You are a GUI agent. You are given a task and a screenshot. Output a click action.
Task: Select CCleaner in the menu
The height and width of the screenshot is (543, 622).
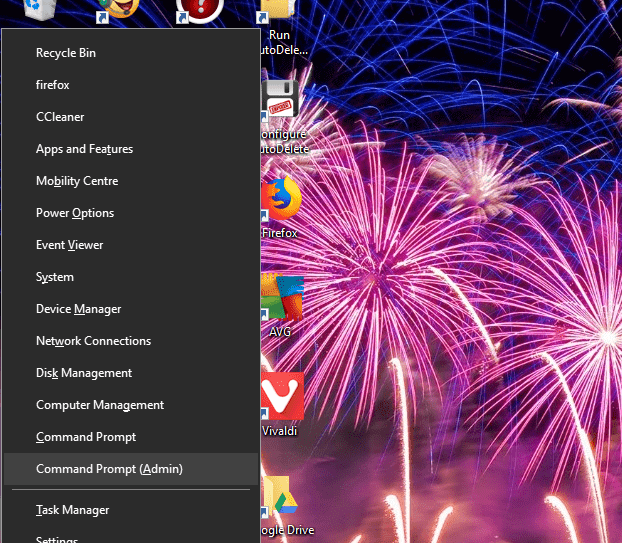coord(131,117)
